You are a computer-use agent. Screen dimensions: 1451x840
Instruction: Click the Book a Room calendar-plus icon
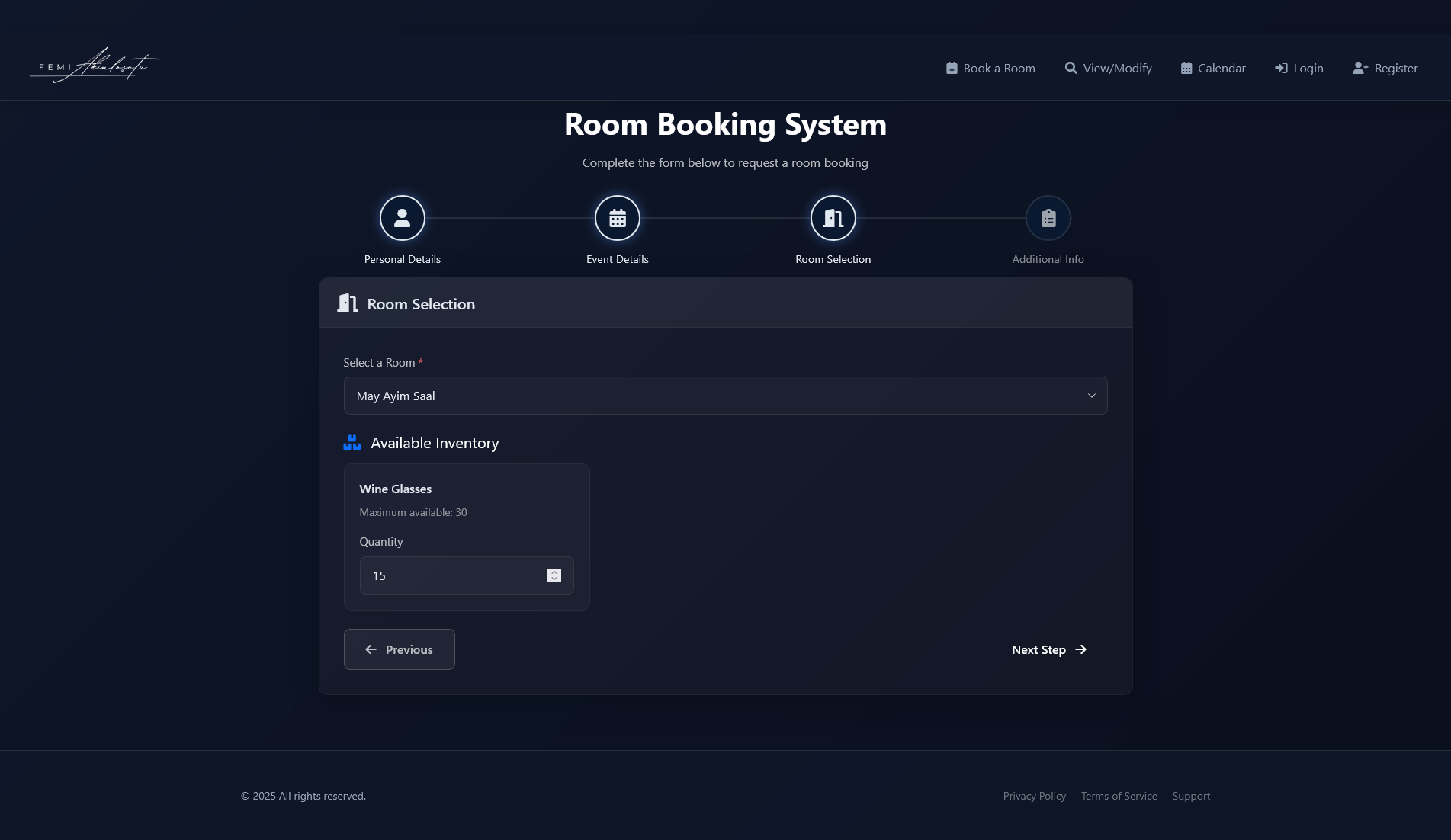coord(952,68)
